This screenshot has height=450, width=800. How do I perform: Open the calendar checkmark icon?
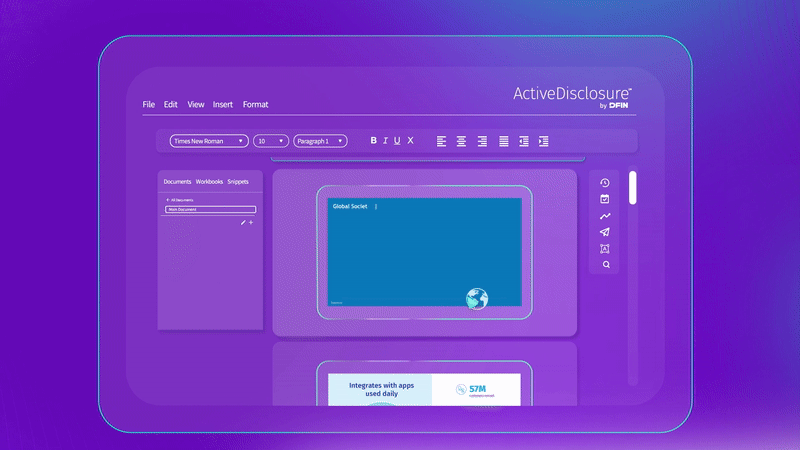605,199
